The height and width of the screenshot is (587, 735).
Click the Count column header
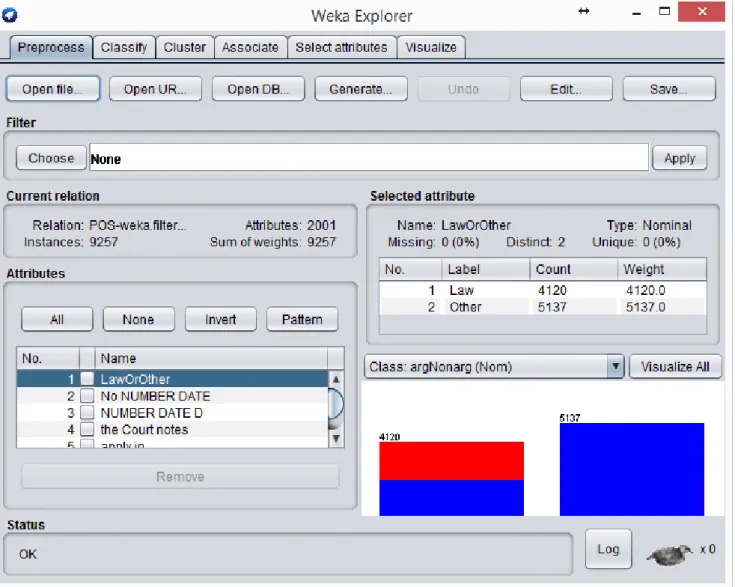pyautogui.click(x=573, y=269)
